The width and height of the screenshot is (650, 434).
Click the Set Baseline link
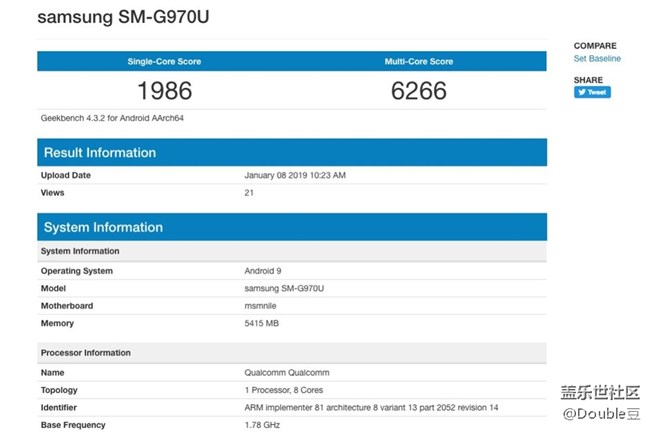tap(597, 58)
